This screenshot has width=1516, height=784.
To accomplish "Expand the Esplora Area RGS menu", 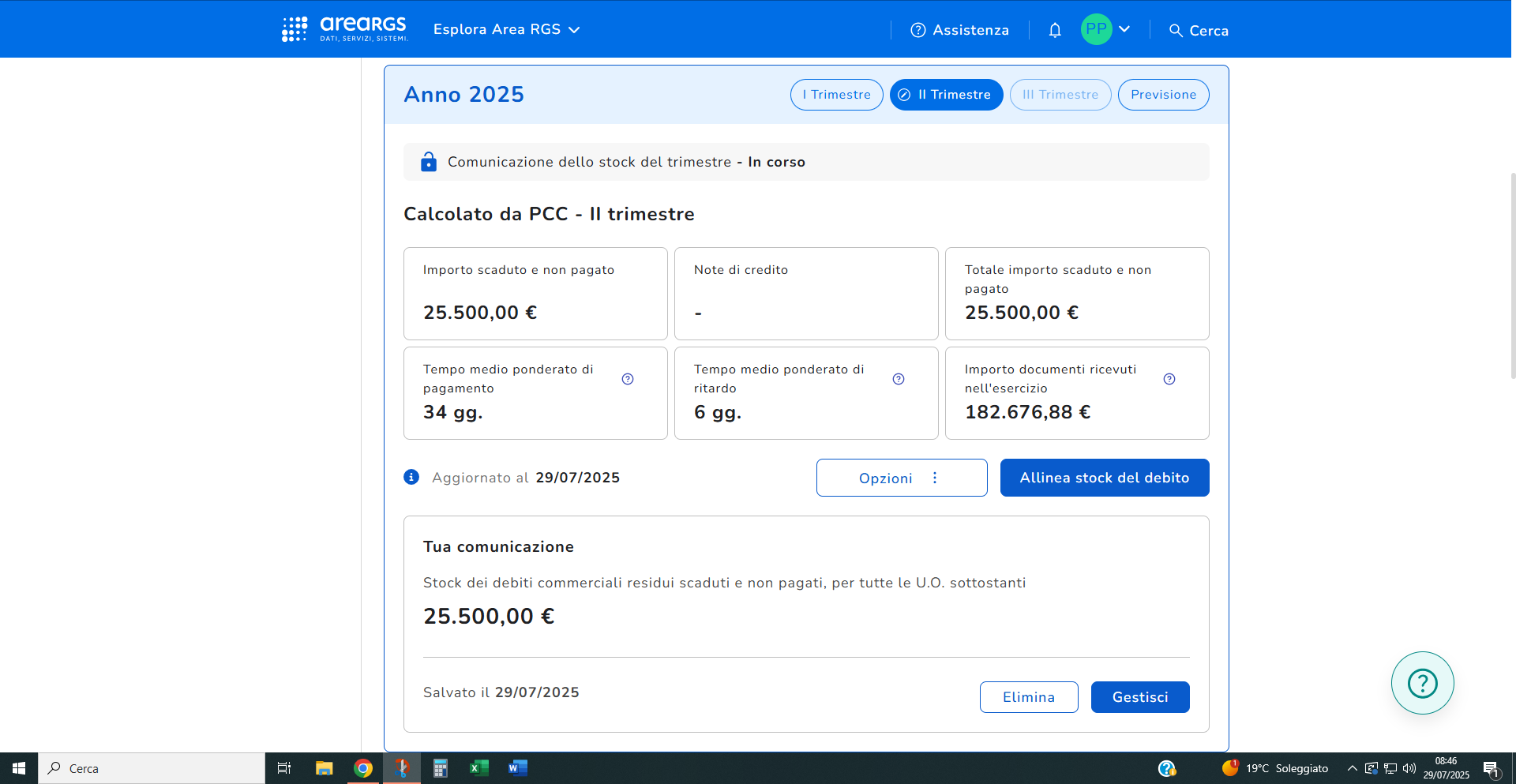I will click(506, 30).
